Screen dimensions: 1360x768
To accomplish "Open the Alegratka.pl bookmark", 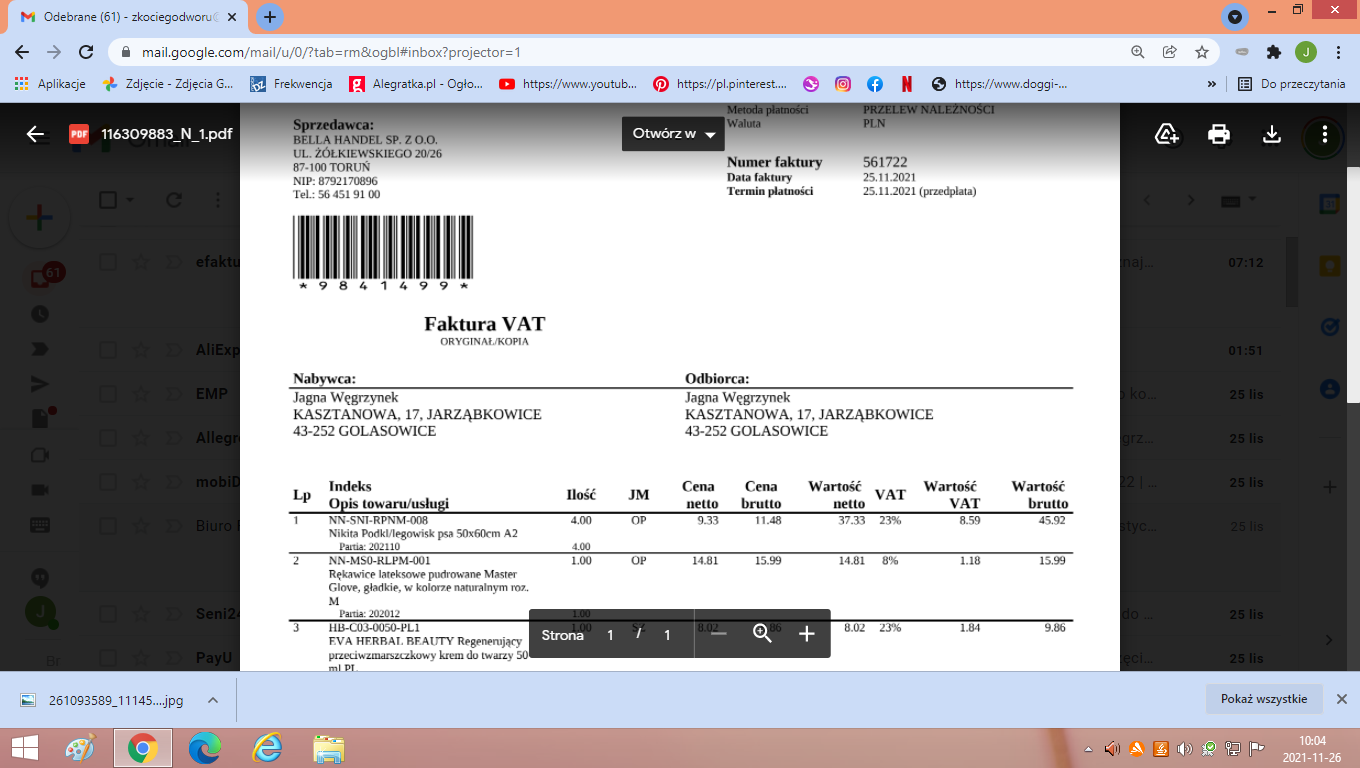I will (x=415, y=84).
